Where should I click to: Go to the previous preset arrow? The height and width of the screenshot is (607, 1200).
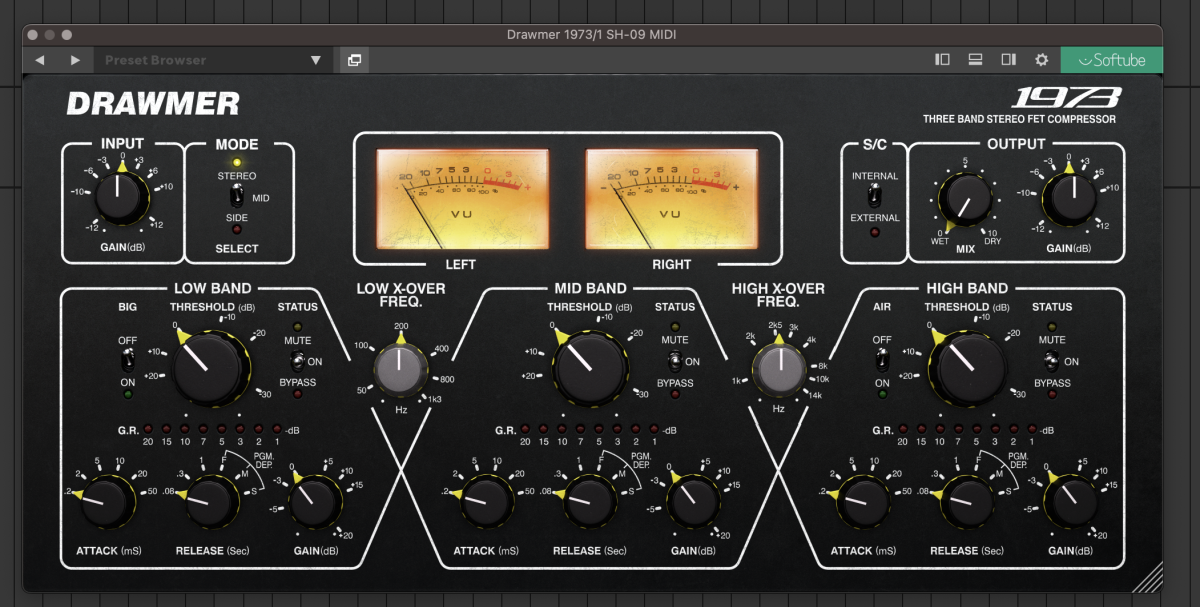point(40,60)
